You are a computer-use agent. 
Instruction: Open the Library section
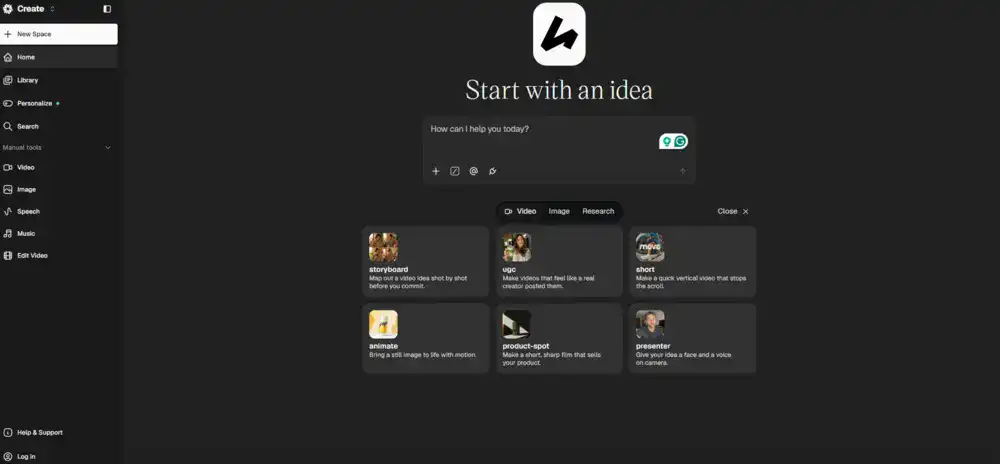pyautogui.click(x=59, y=80)
